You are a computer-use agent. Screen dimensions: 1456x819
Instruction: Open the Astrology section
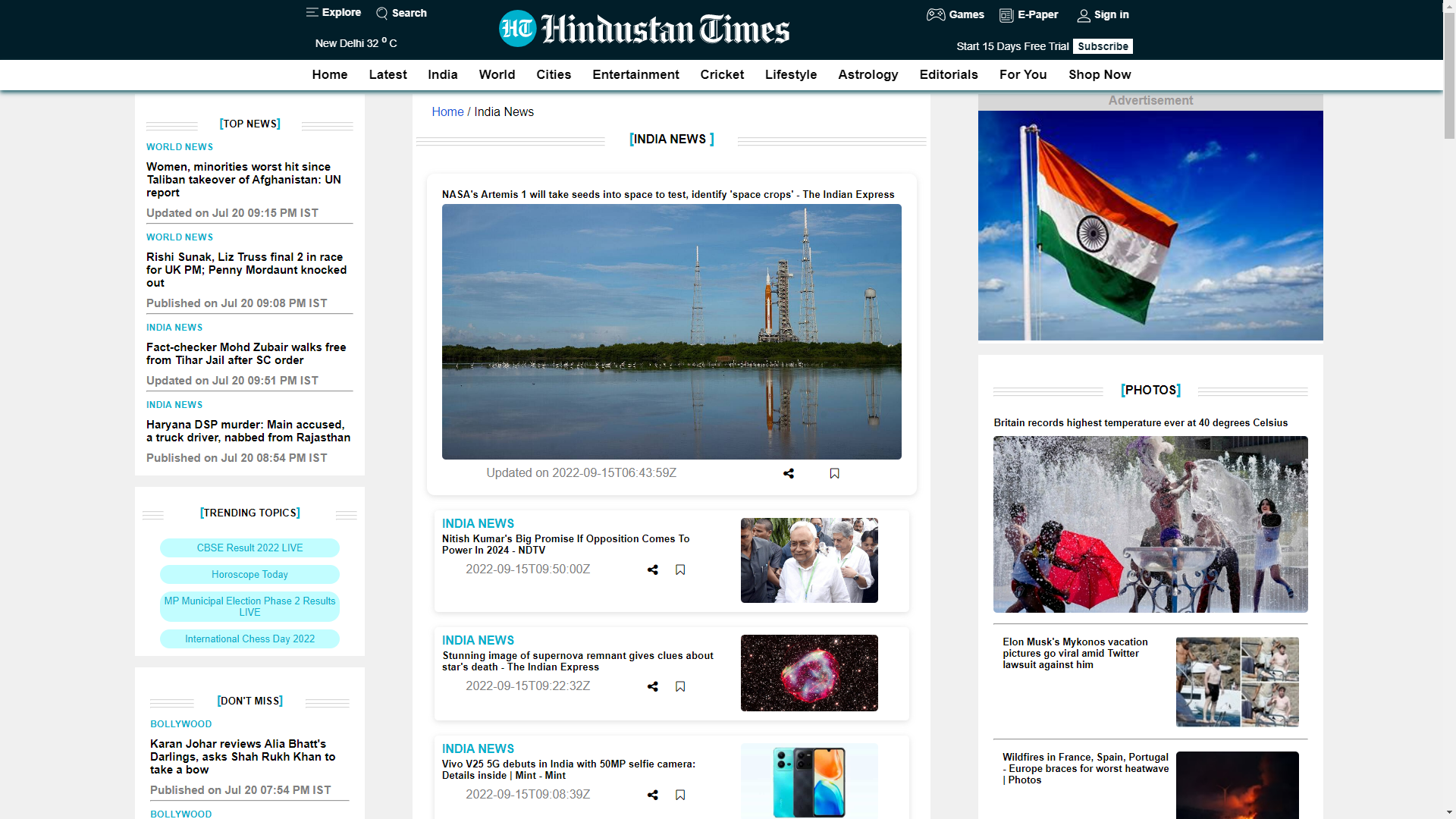click(x=868, y=74)
